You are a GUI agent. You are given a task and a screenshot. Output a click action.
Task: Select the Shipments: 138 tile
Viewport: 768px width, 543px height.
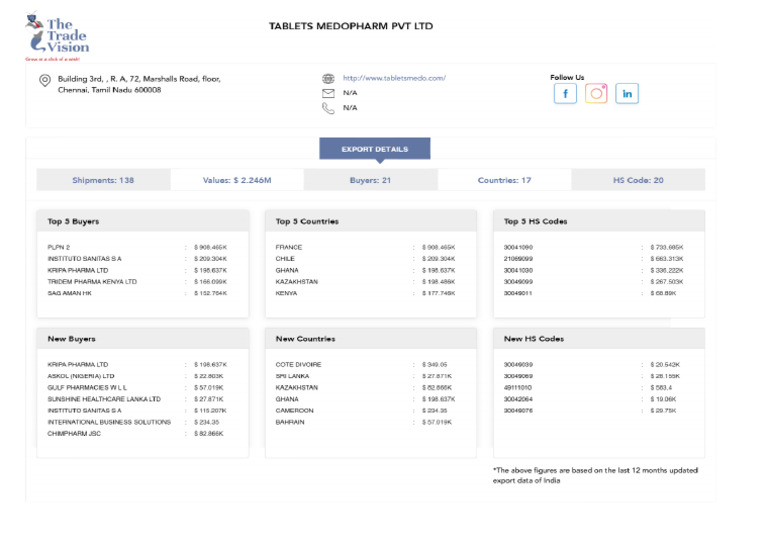click(x=103, y=180)
